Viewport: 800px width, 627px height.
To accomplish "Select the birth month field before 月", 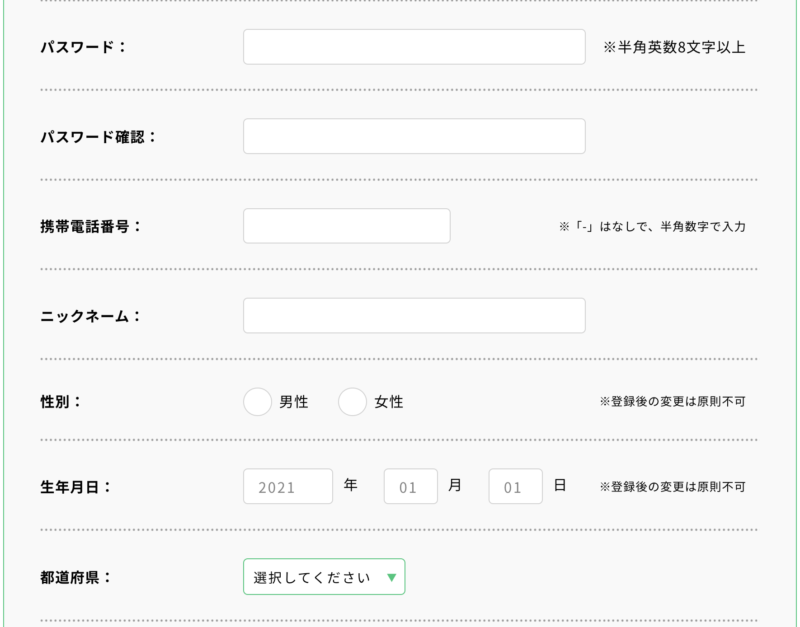I will tap(410, 487).
